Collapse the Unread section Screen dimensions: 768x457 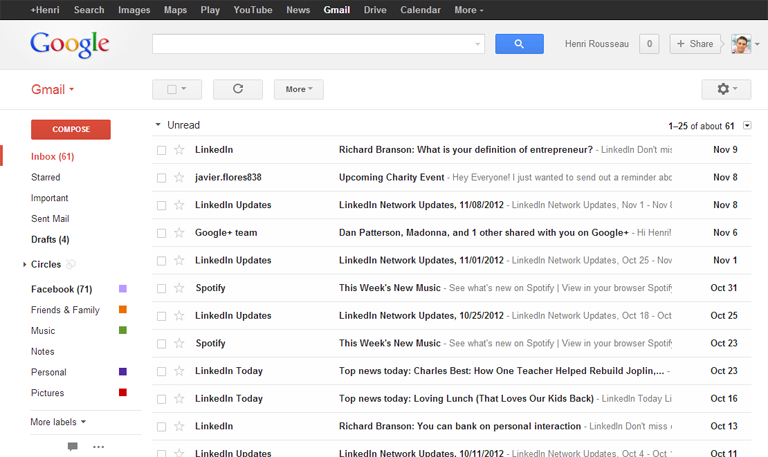pos(158,124)
